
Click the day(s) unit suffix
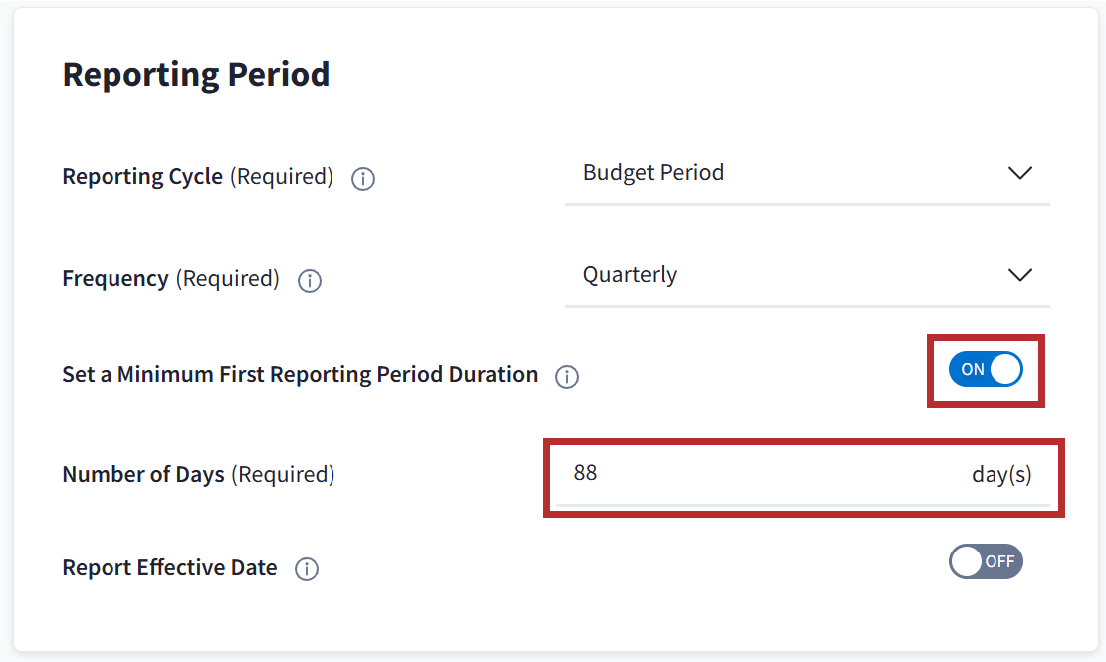[x=1001, y=474]
